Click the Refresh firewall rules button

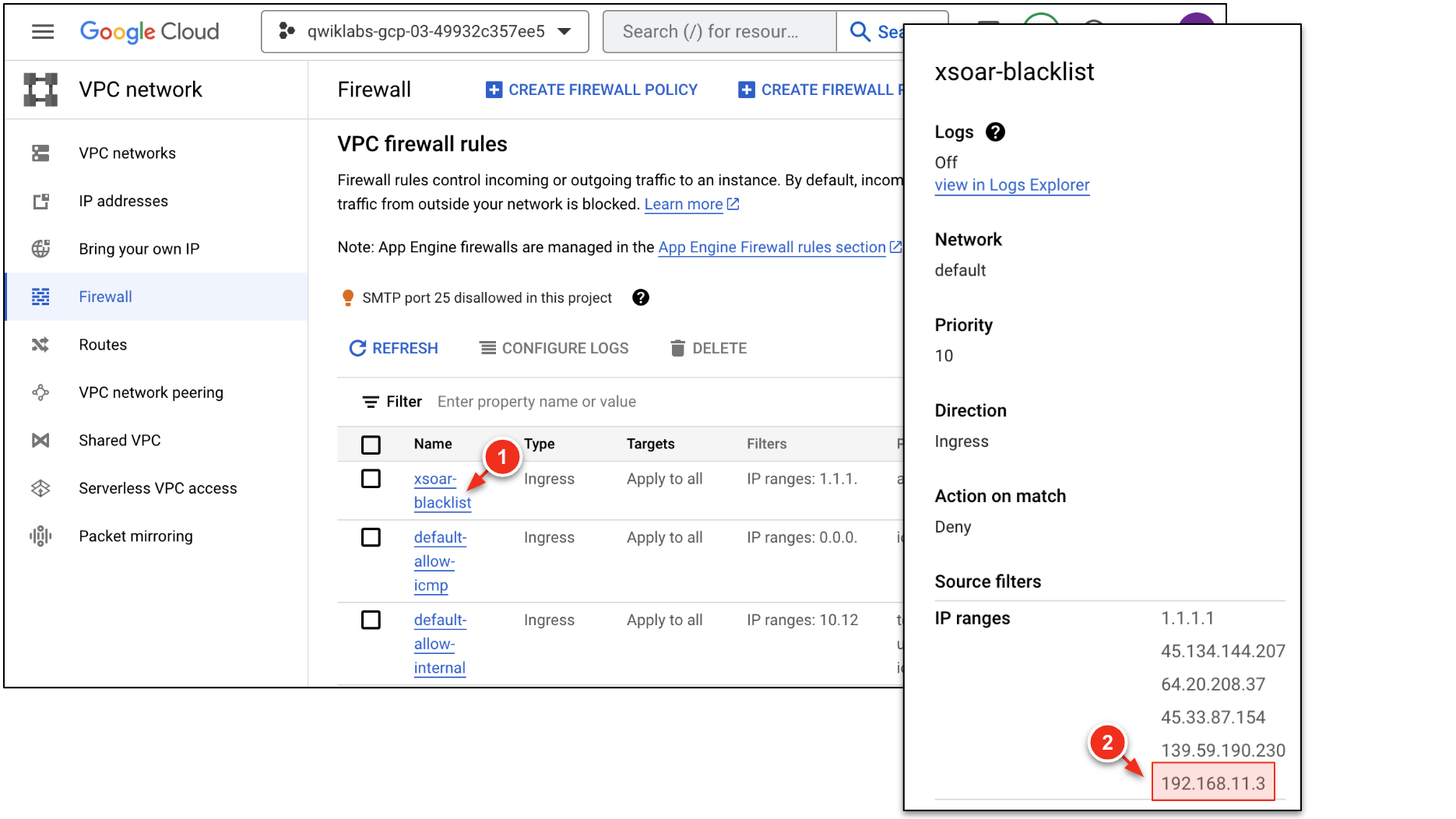(393, 348)
